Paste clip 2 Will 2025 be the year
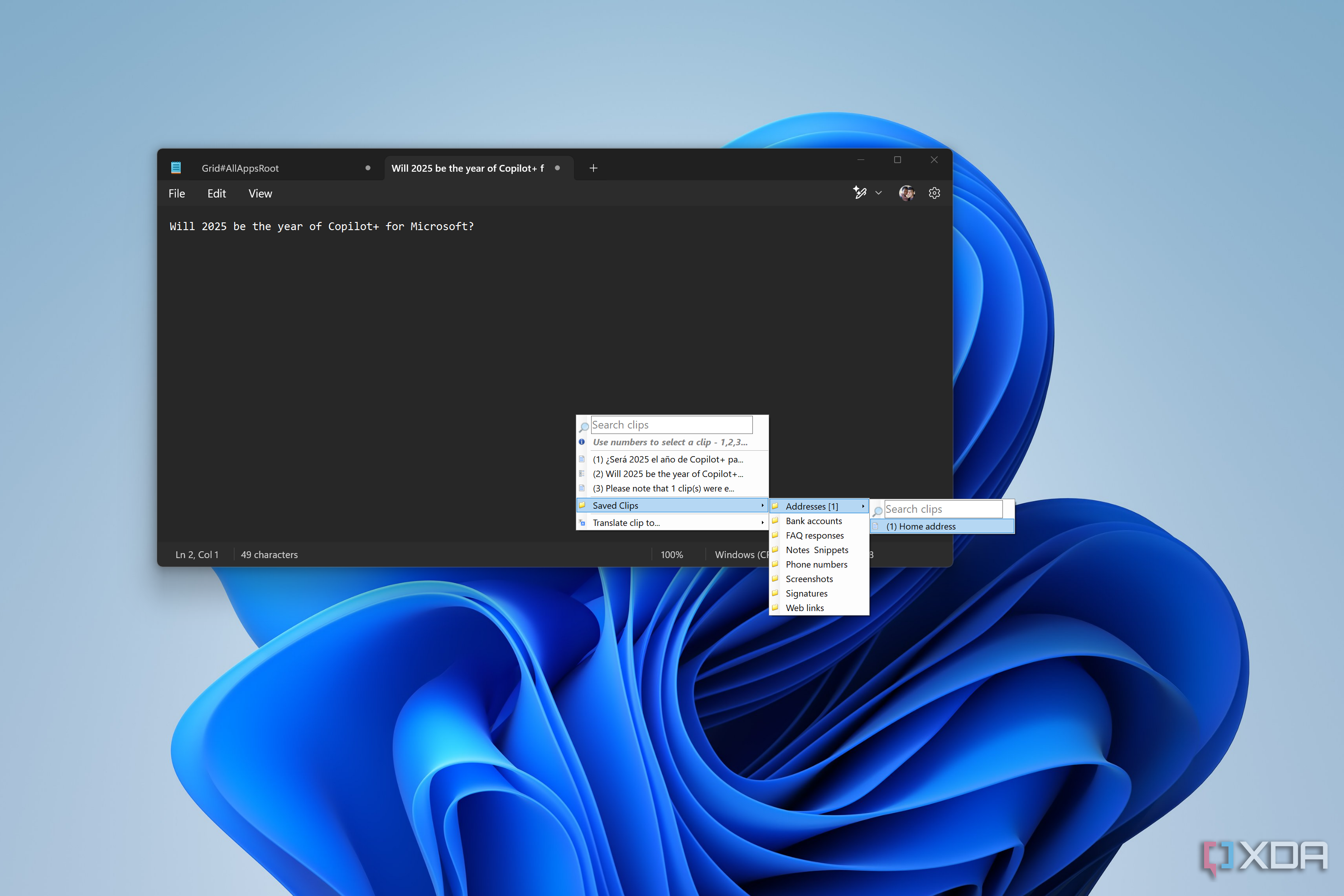Screen dimensions: 1344x896 (x=672, y=474)
